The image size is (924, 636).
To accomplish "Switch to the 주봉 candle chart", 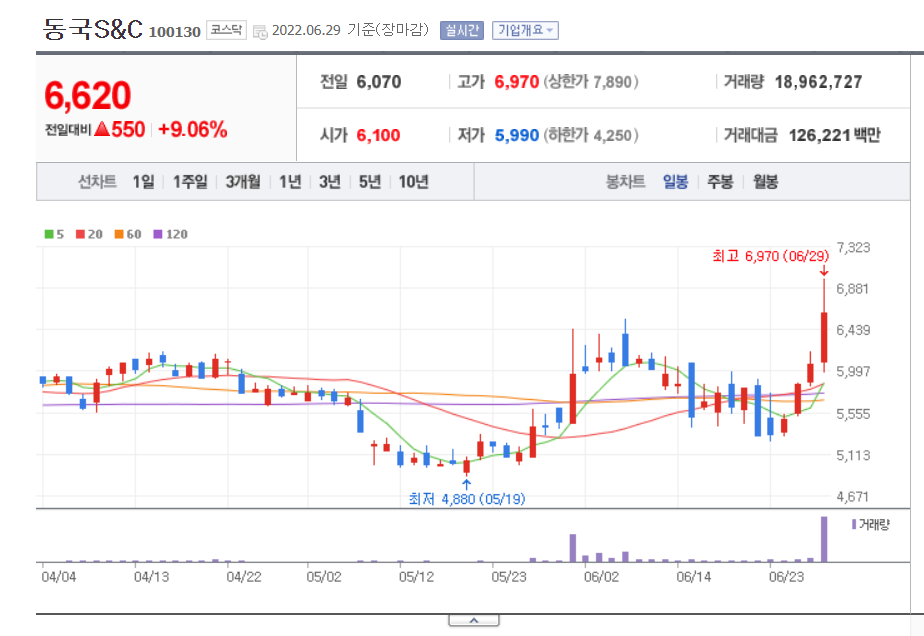I will pos(720,182).
